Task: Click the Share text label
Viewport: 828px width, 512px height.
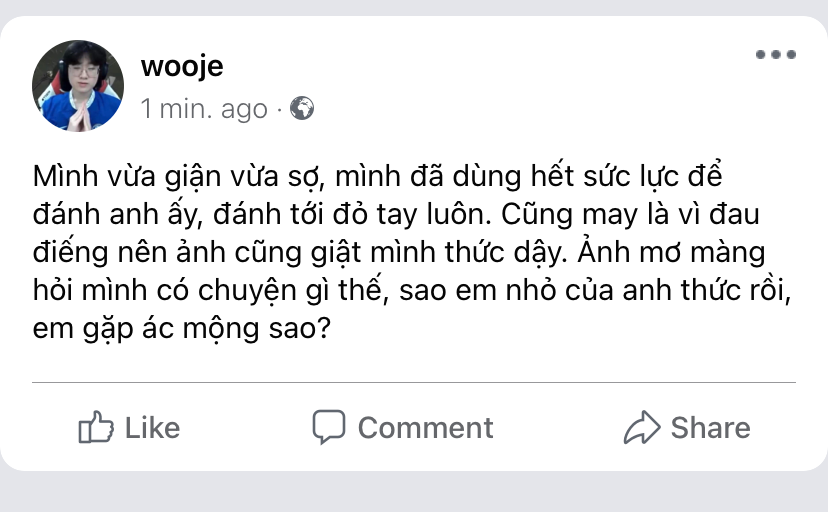Action: click(x=710, y=428)
